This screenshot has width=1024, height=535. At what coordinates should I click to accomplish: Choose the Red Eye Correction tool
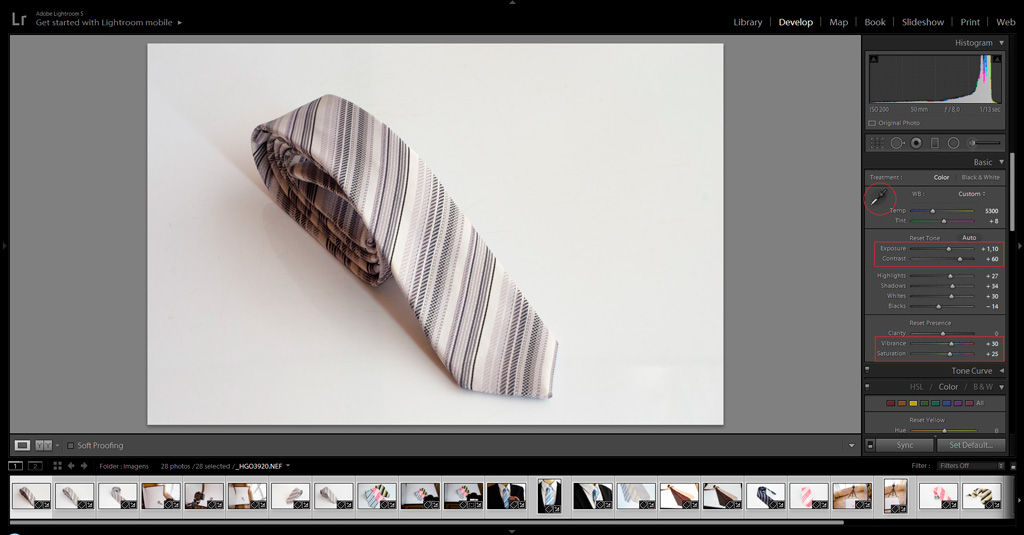tap(916, 143)
